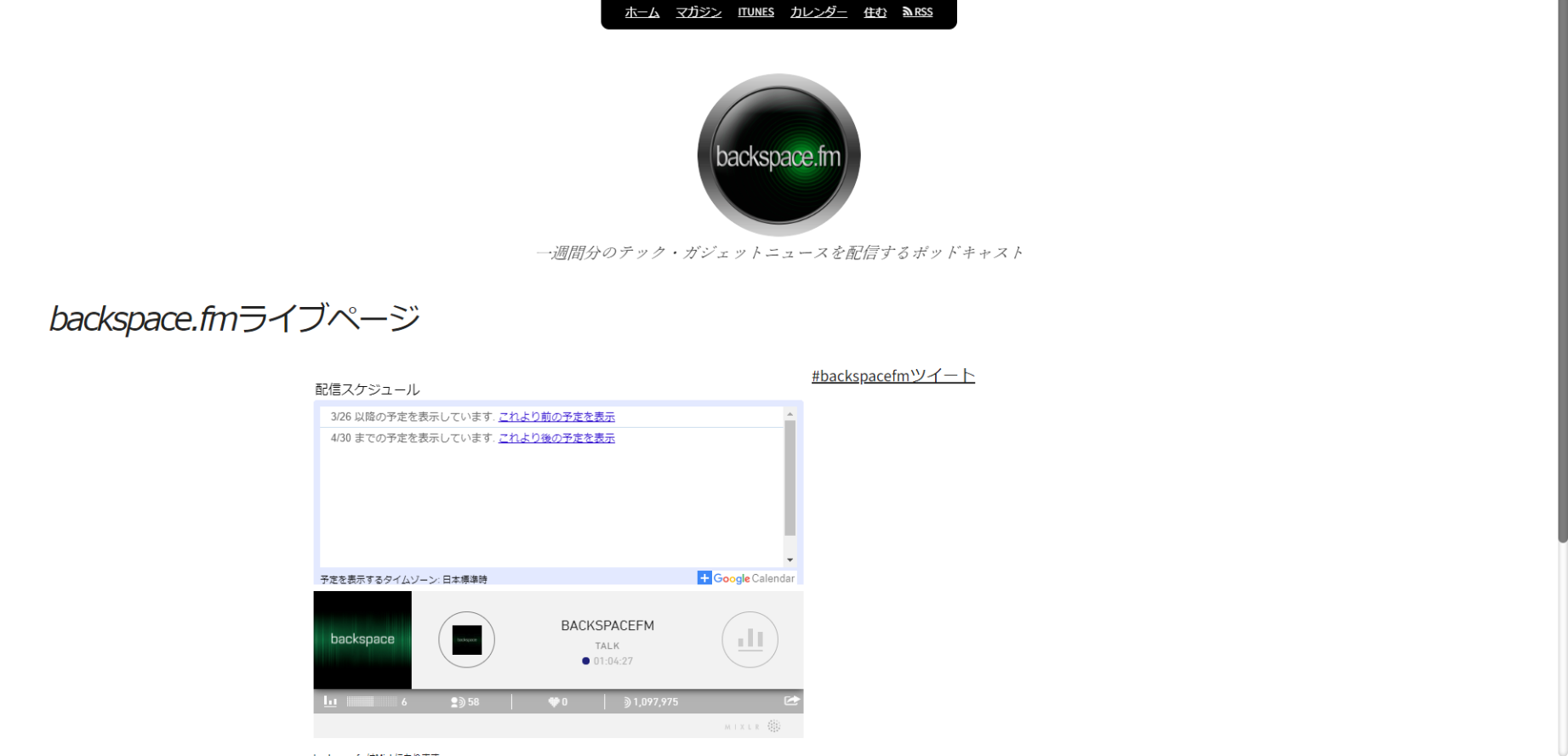Image resolution: width=1568 pixels, height=756 pixels.
Task: Show earlier events via これより前の予定を表示
Action: tap(556, 417)
